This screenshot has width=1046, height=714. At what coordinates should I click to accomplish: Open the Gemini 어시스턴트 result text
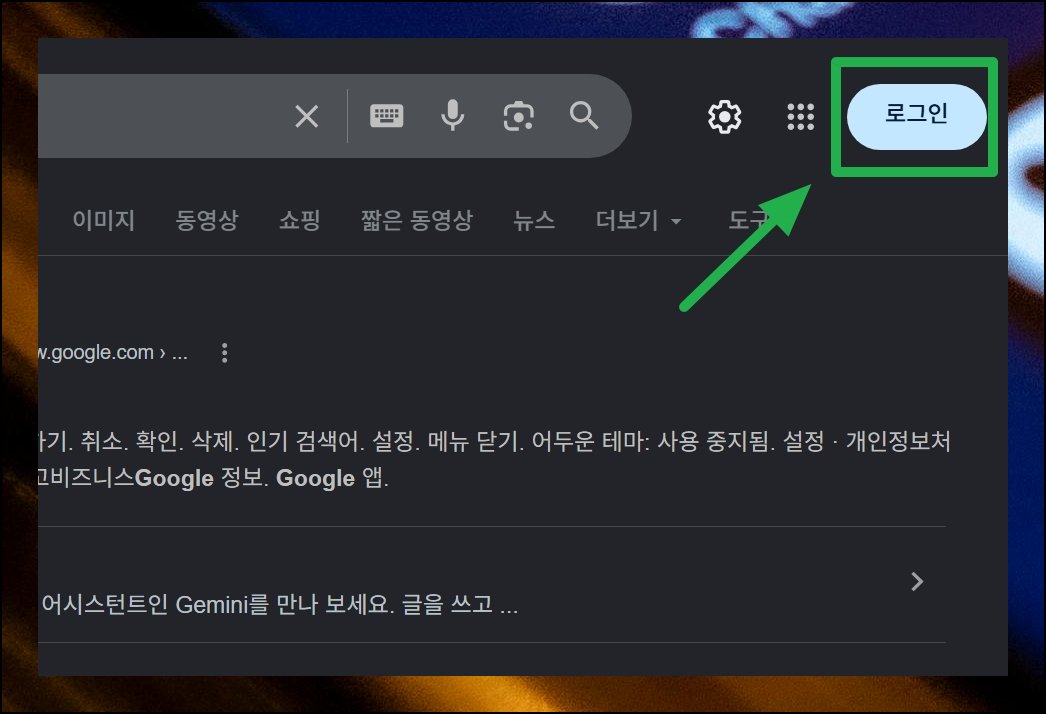tap(279, 605)
